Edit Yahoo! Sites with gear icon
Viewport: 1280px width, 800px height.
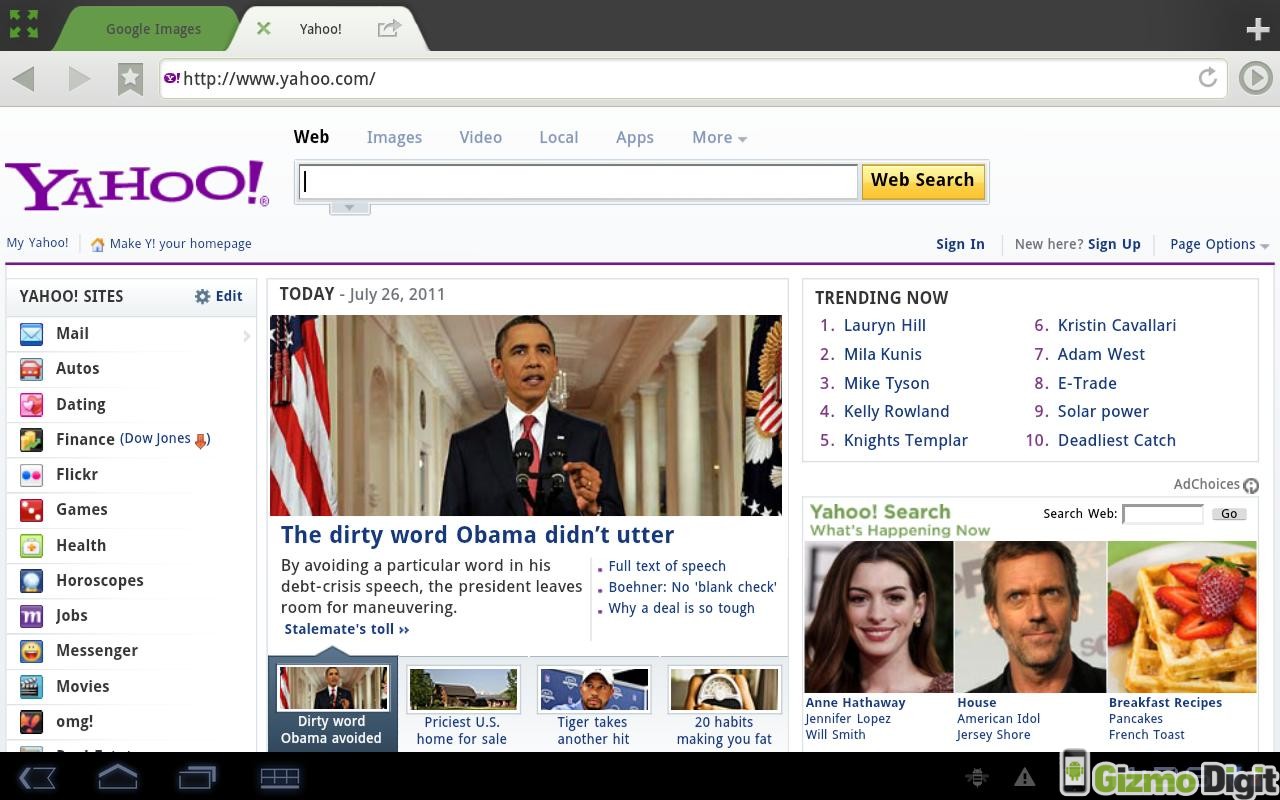tap(218, 296)
